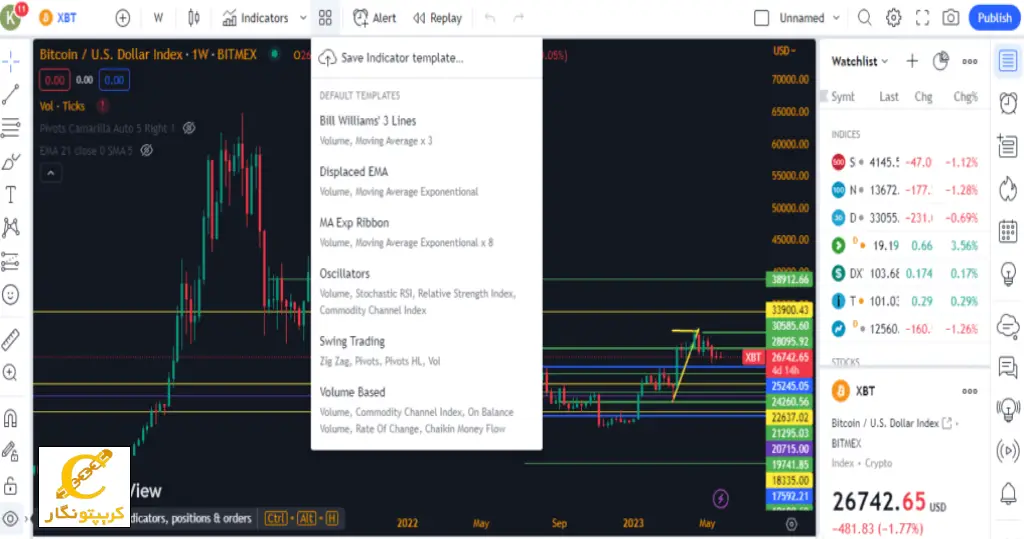Select the DX watchlist row at 103.68
Viewport: 1024px width, 539px height.
tap(904, 273)
